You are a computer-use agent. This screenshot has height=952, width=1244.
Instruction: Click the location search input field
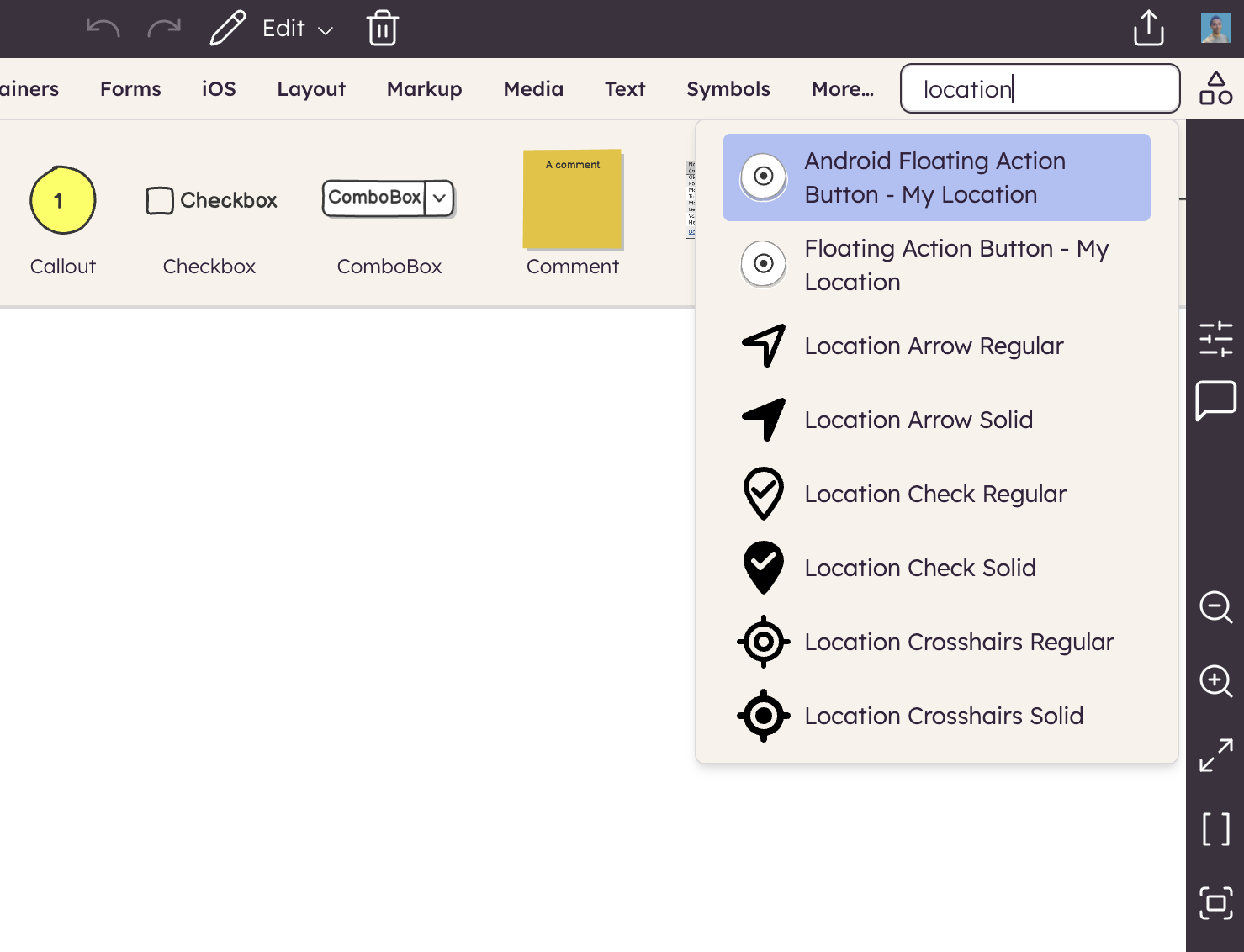(x=1040, y=89)
